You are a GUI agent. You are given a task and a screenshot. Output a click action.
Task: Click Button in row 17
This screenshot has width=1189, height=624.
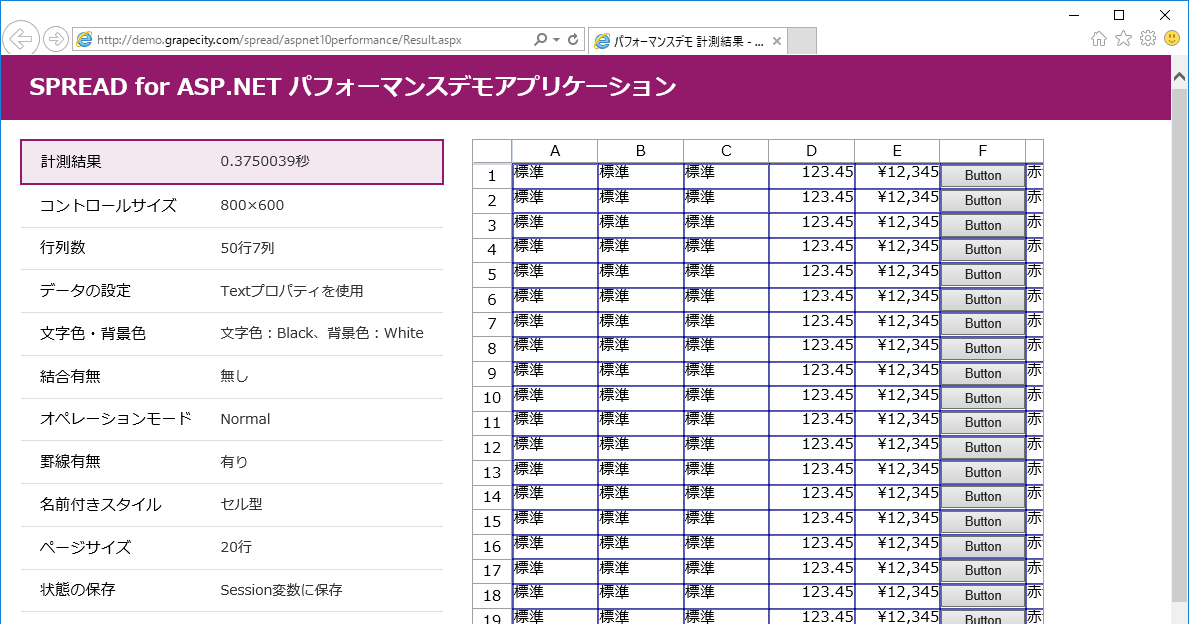pyautogui.click(x=983, y=571)
